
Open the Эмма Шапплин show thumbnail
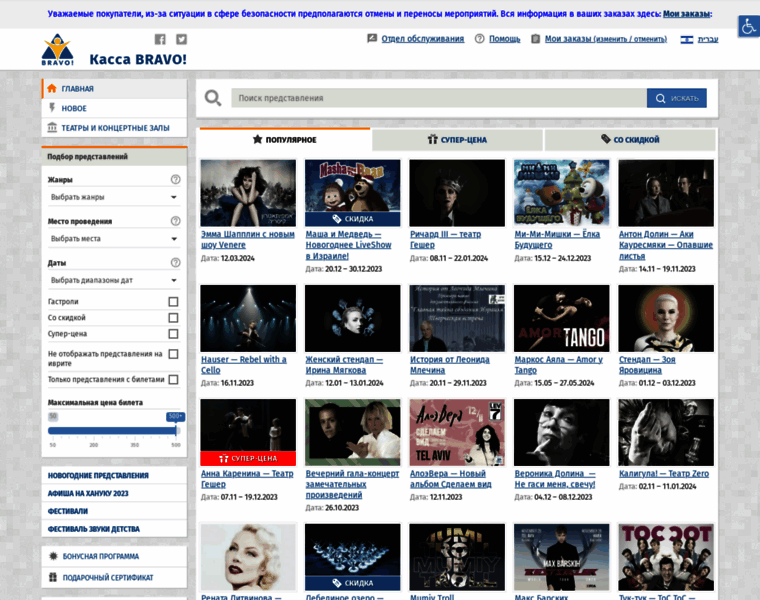[248, 193]
